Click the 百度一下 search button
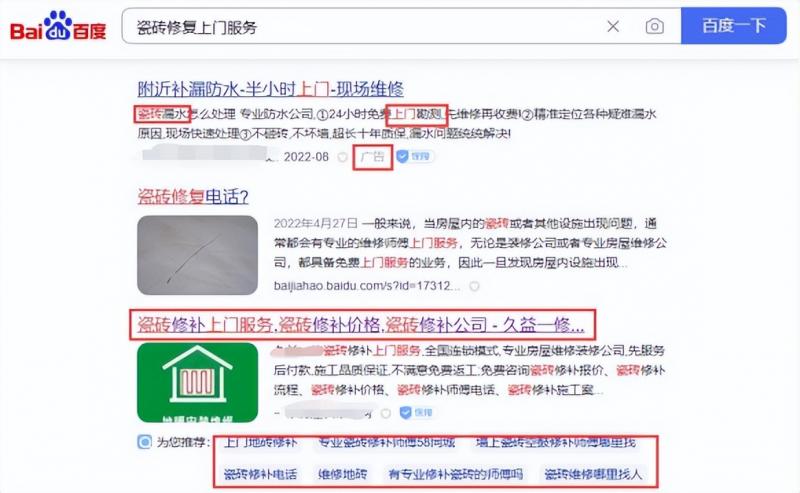 (x=733, y=27)
